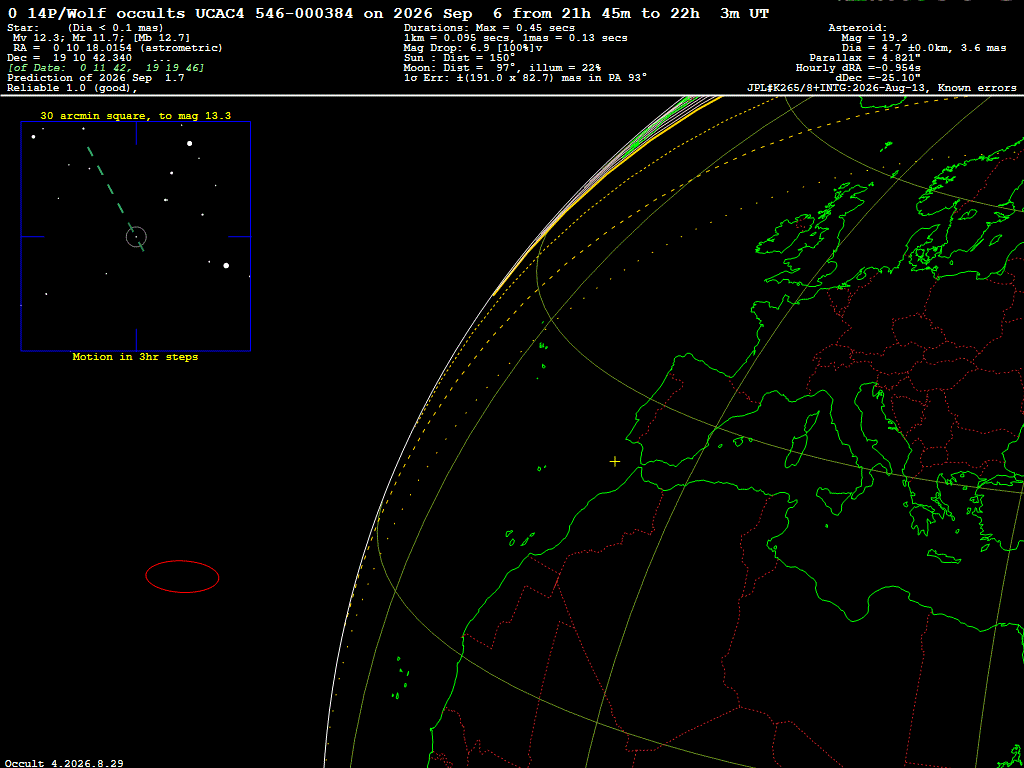Click the 14P/Wolf occultation title
Image resolution: width=1024 pixels, height=768 pixels.
388,14
